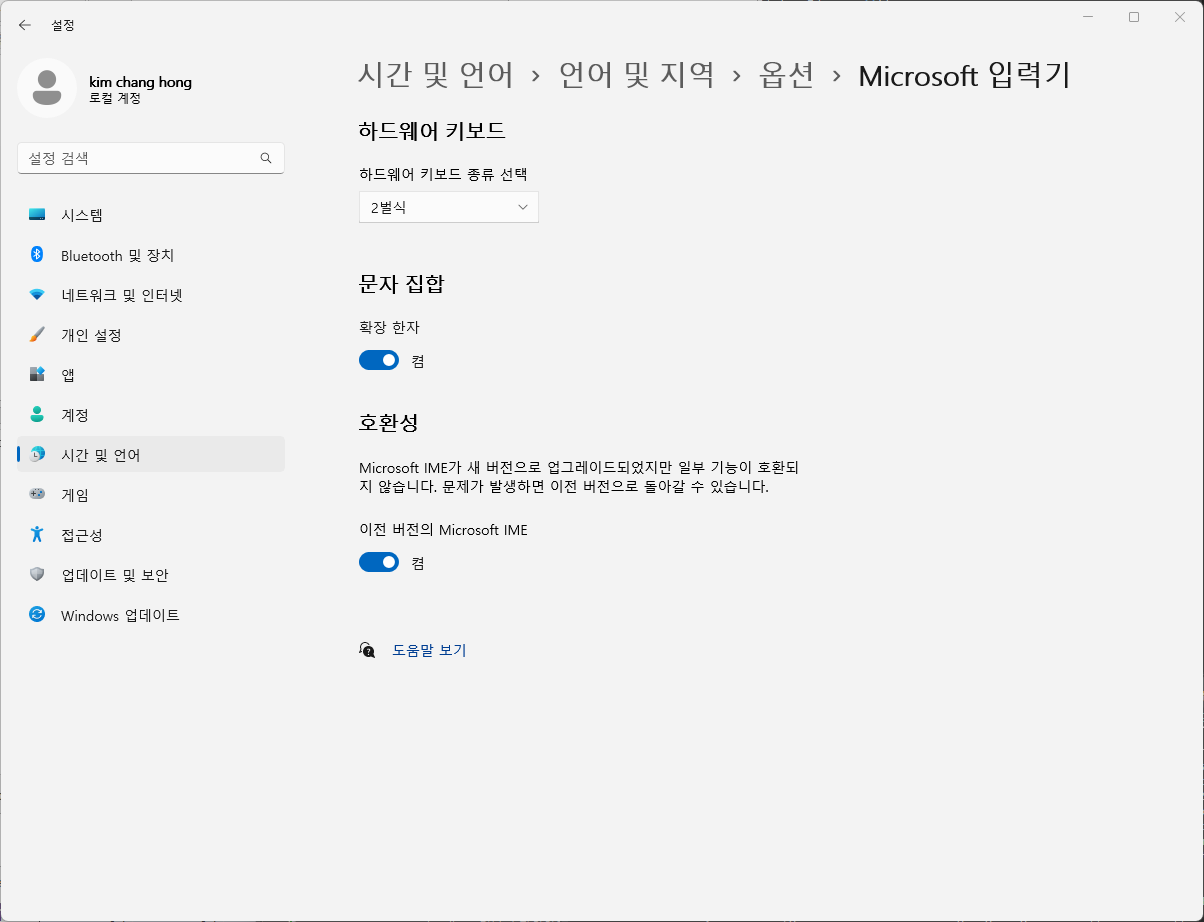Click the network Wi-Fi icon
This screenshot has height=922, width=1204.
point(37,295)
